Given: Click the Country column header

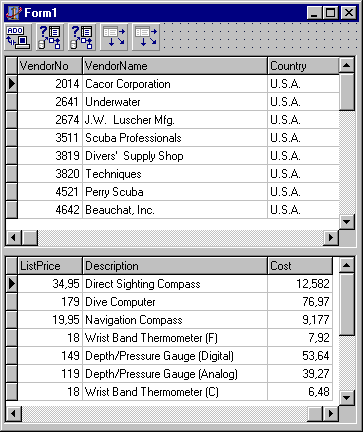Looking at the screenshot, I should coord(303,66).
